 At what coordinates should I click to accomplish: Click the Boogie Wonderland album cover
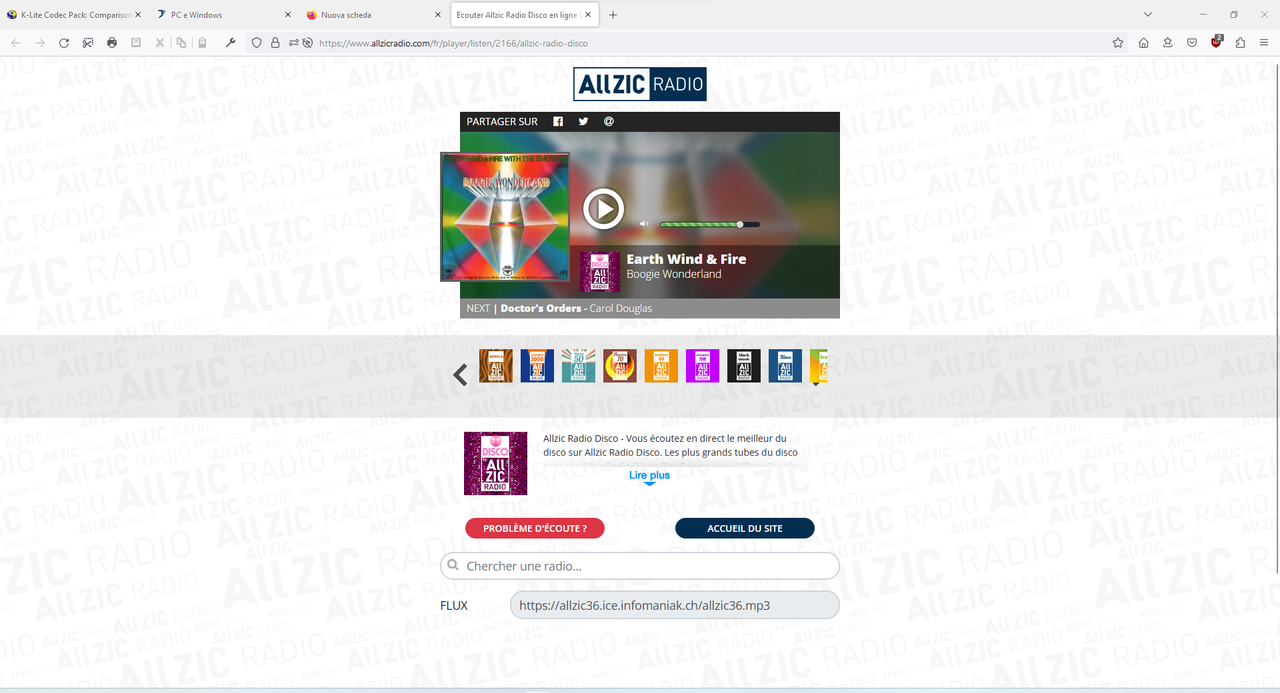click(505, 217)
